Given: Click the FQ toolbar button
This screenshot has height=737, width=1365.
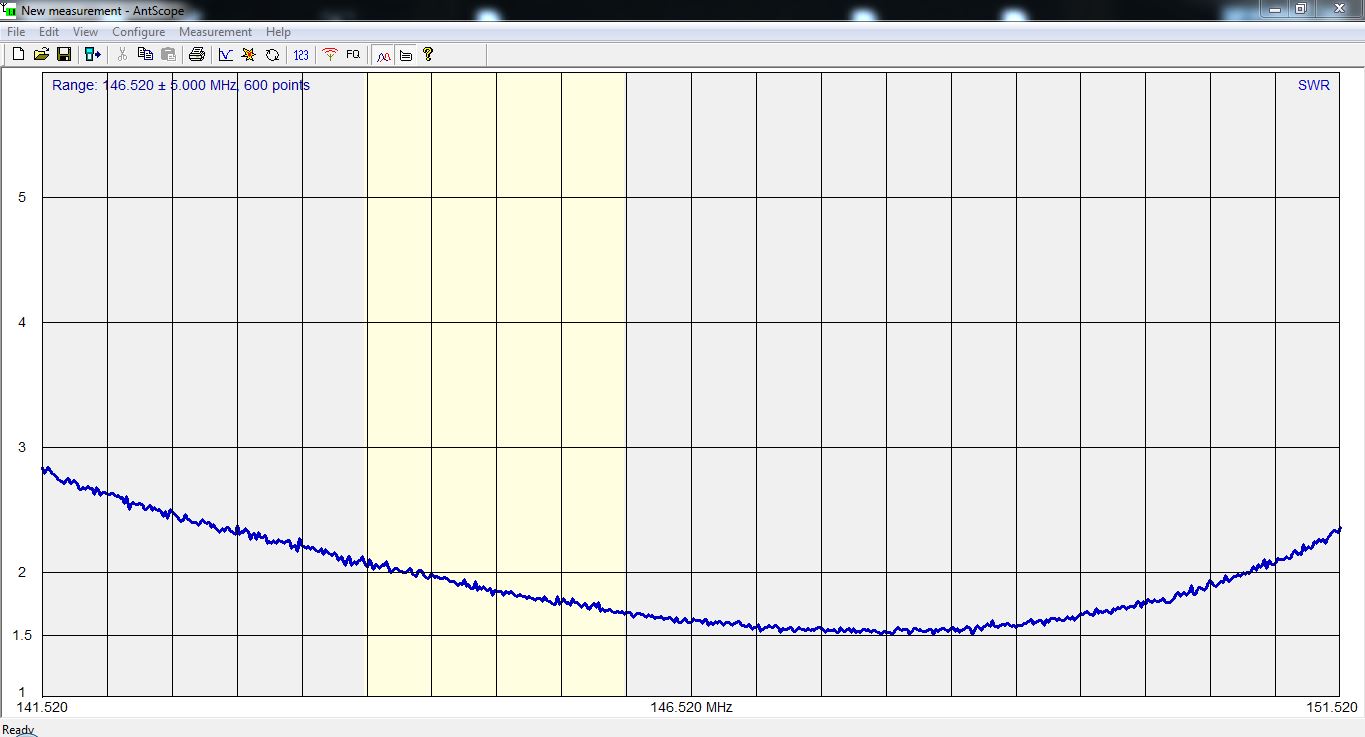Looking at the screenshot, I should tap(353, 54).
